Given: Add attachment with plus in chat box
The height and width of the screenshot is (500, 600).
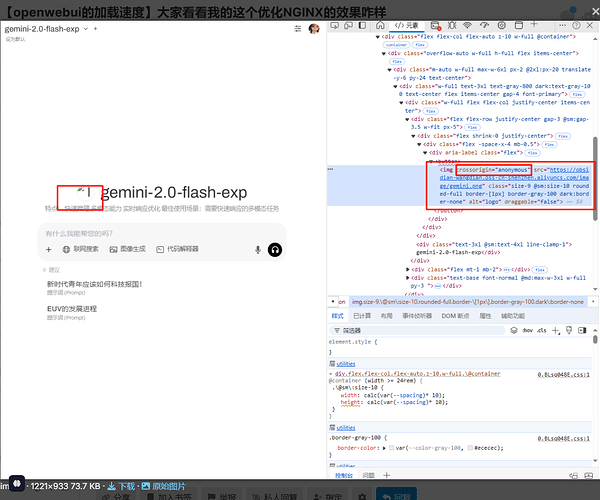Looking at the screenshot, I should tap(49, 249).
